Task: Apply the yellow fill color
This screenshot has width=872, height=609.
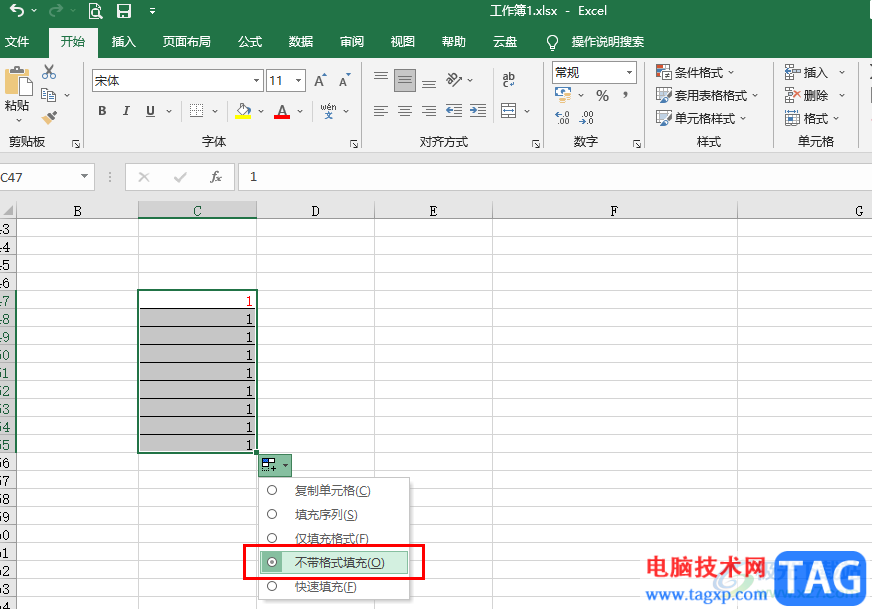Action: pos(243,111)
